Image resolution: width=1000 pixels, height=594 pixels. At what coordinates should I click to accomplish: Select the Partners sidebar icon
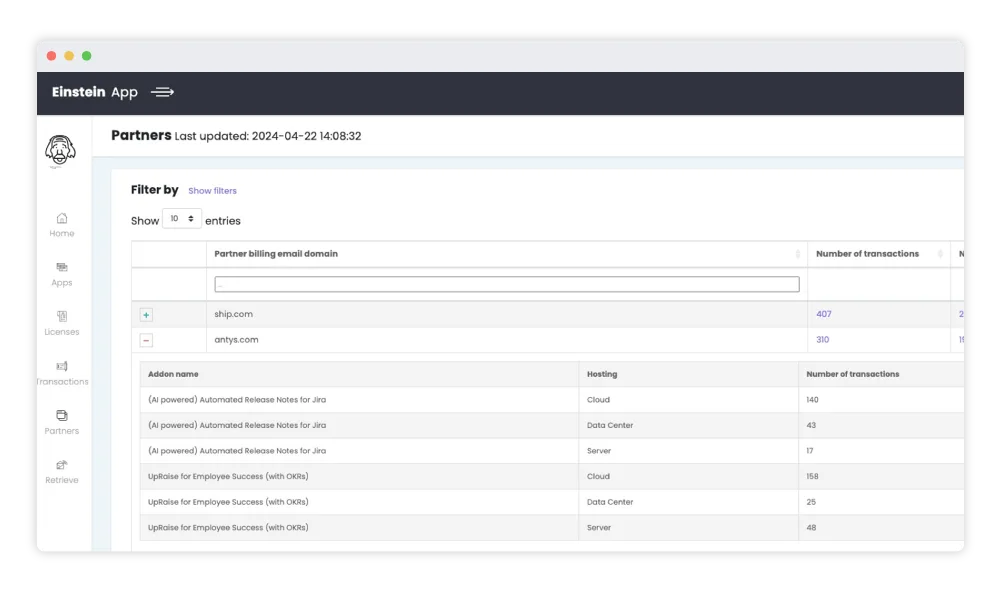[x=62, y=415]
